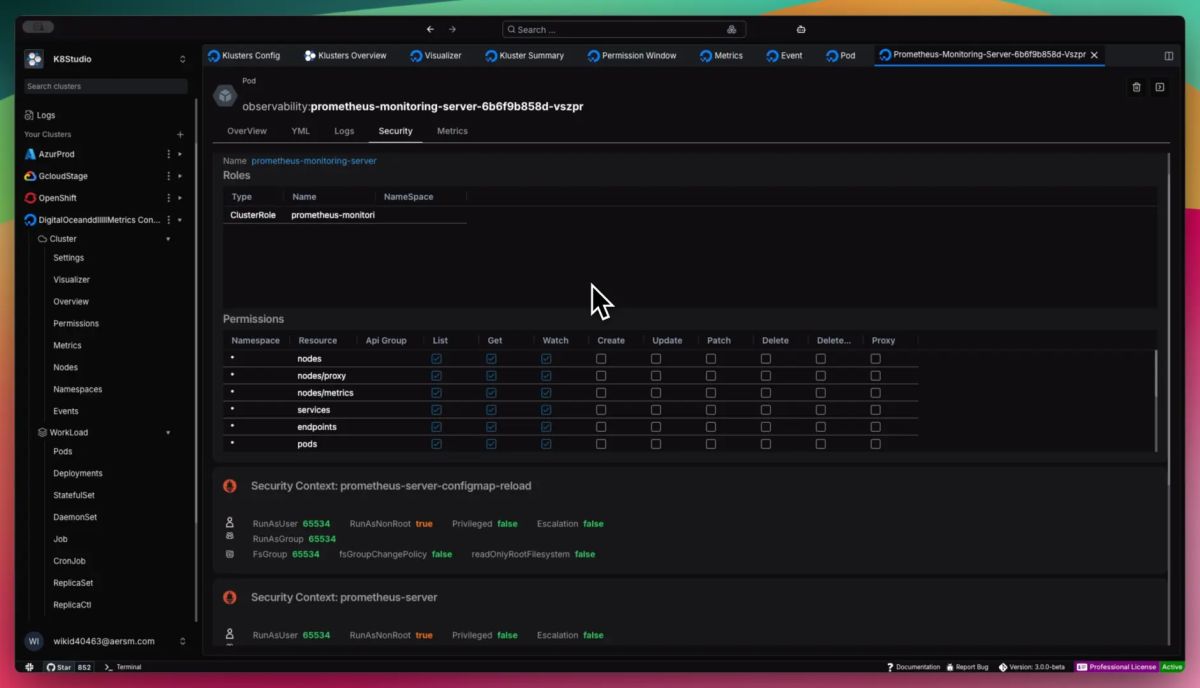Open the OverView tab
This screenshot has width=1200, height=688.
(x=247, y=131)
